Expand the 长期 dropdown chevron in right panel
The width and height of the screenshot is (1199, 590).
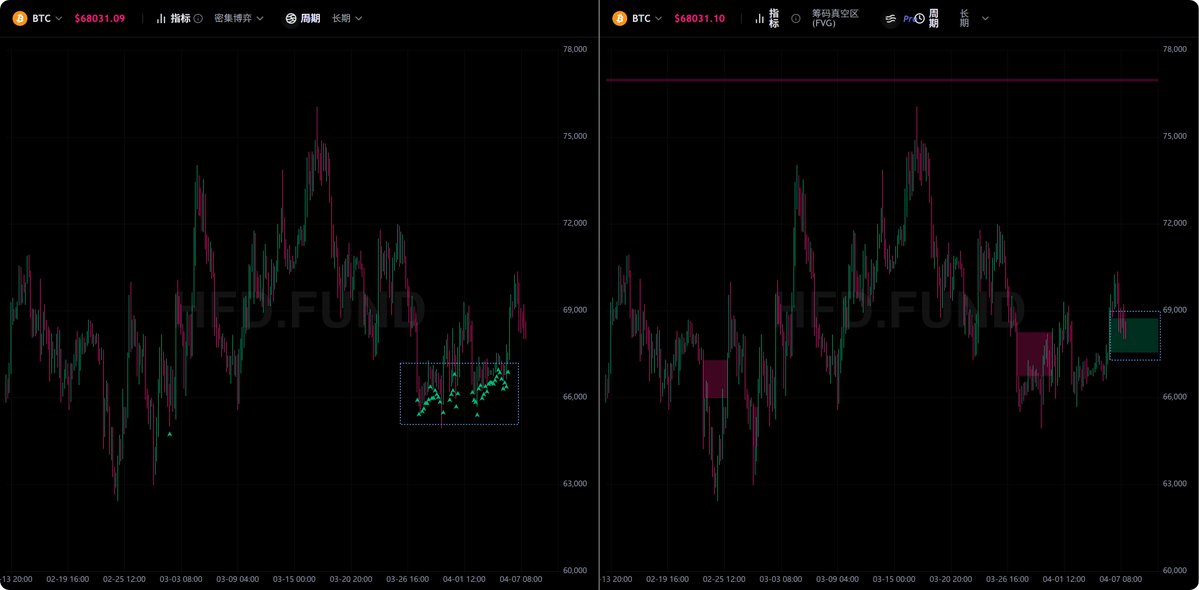click(x=985, y=18)
